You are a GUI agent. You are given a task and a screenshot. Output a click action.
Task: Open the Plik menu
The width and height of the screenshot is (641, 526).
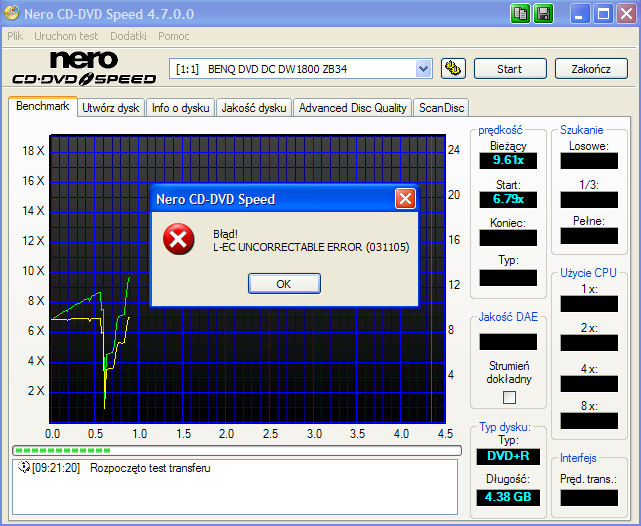point(15,36)
